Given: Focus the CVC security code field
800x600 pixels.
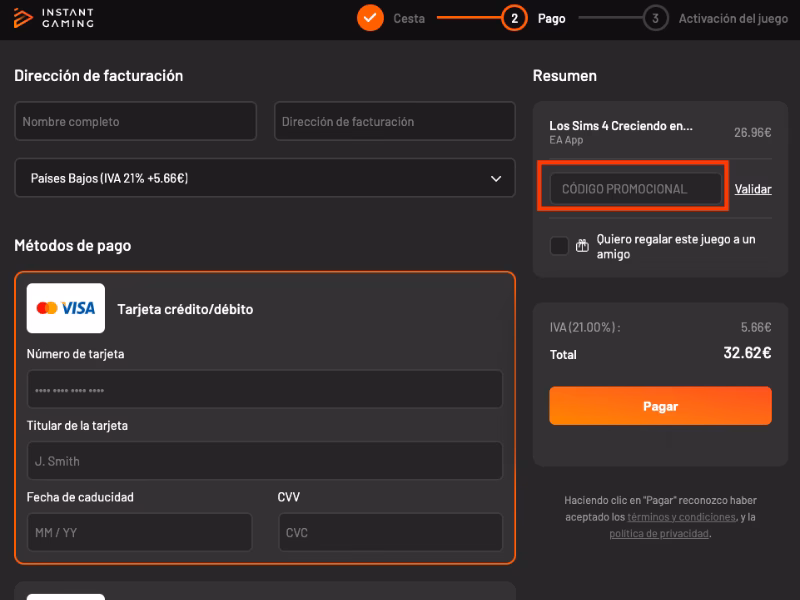Looking at the screenshot, I should [390, 532].
